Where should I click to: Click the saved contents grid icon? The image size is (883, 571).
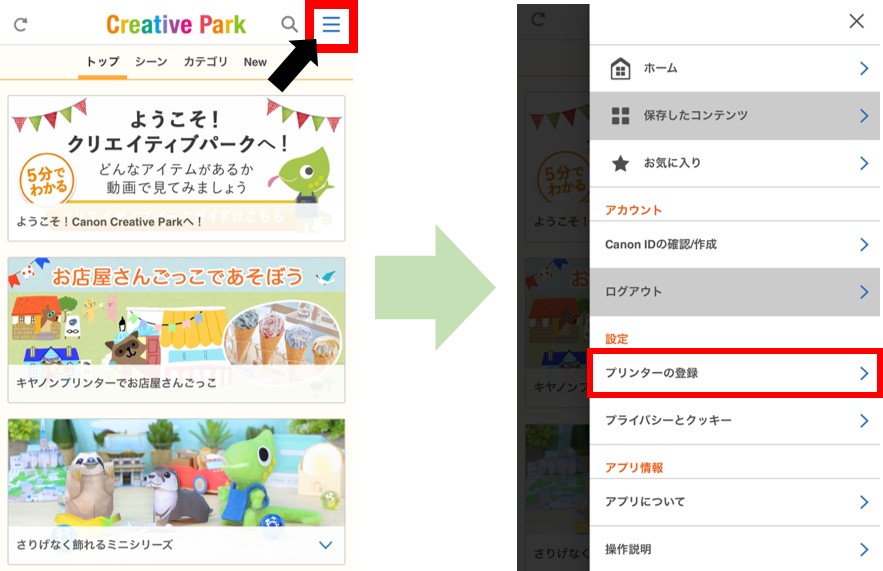click(620, 115)
